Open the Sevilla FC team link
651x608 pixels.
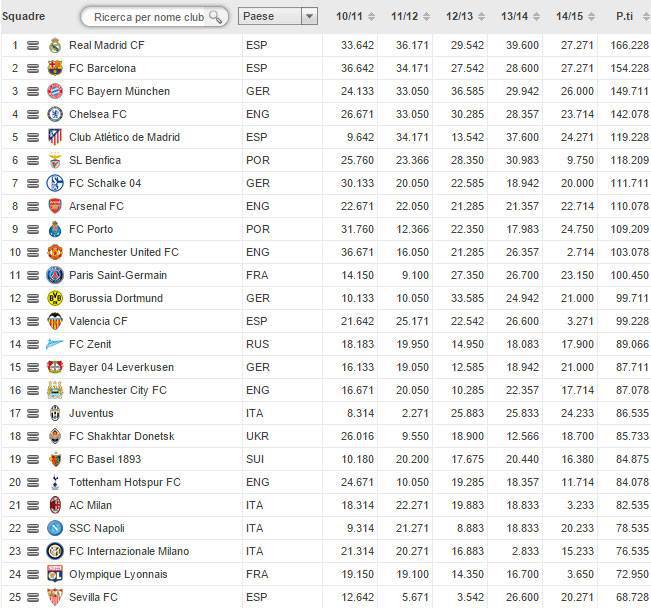93,597
